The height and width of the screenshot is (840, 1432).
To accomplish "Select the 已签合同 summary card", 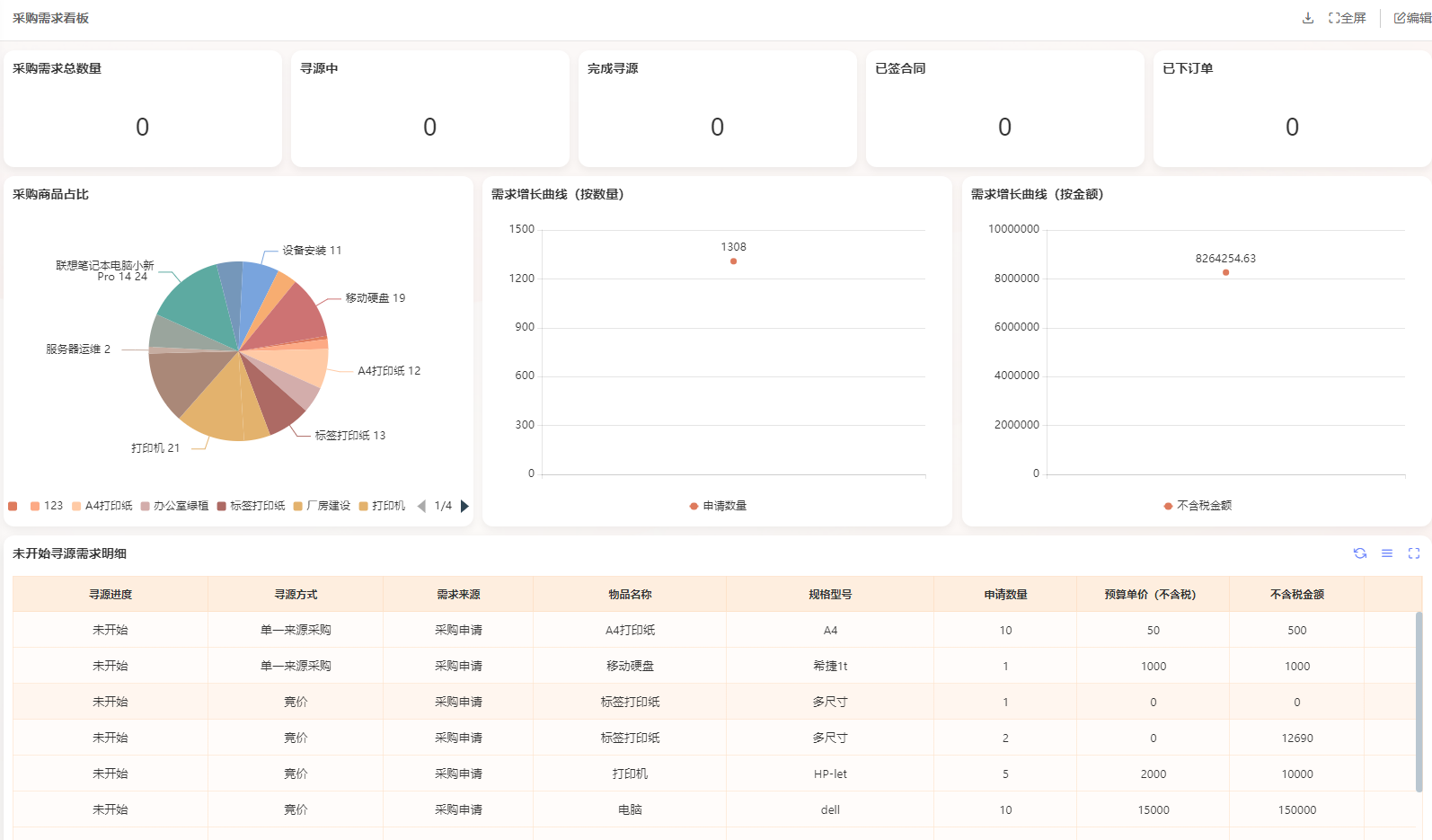I will point(1004,109).
